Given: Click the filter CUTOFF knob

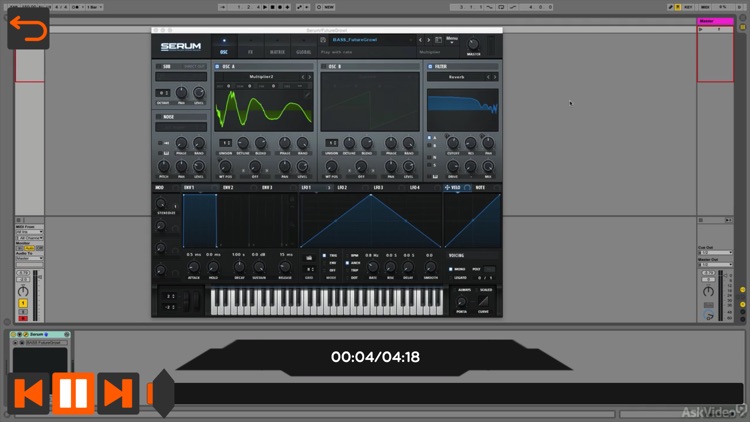Looking at the screenshot, I should [x=452, y=143].
